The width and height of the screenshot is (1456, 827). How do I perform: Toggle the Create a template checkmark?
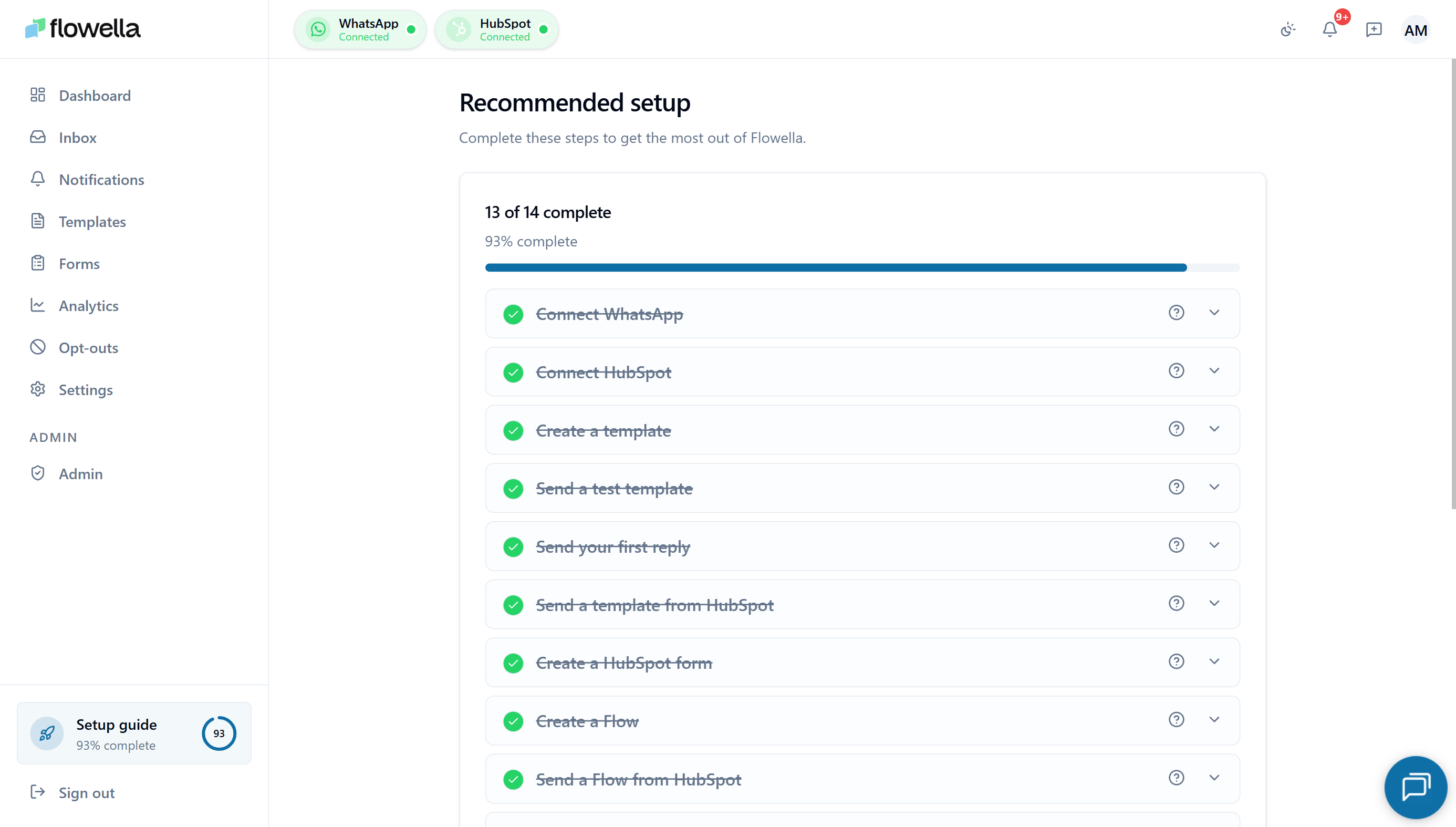click(513, 430)
